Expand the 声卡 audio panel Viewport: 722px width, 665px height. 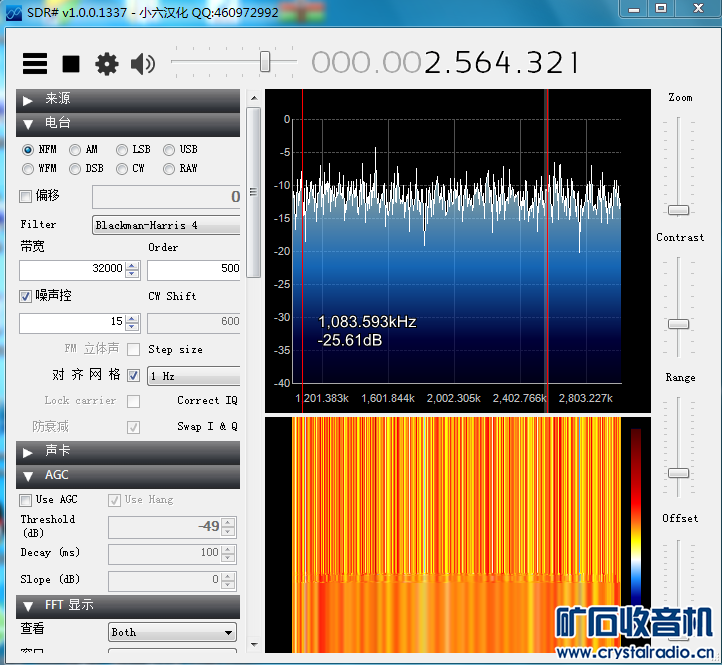[128, 452]
